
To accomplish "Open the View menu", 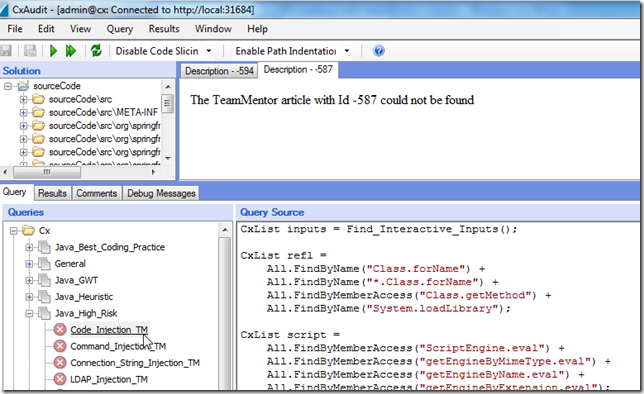I will (80, 29).
